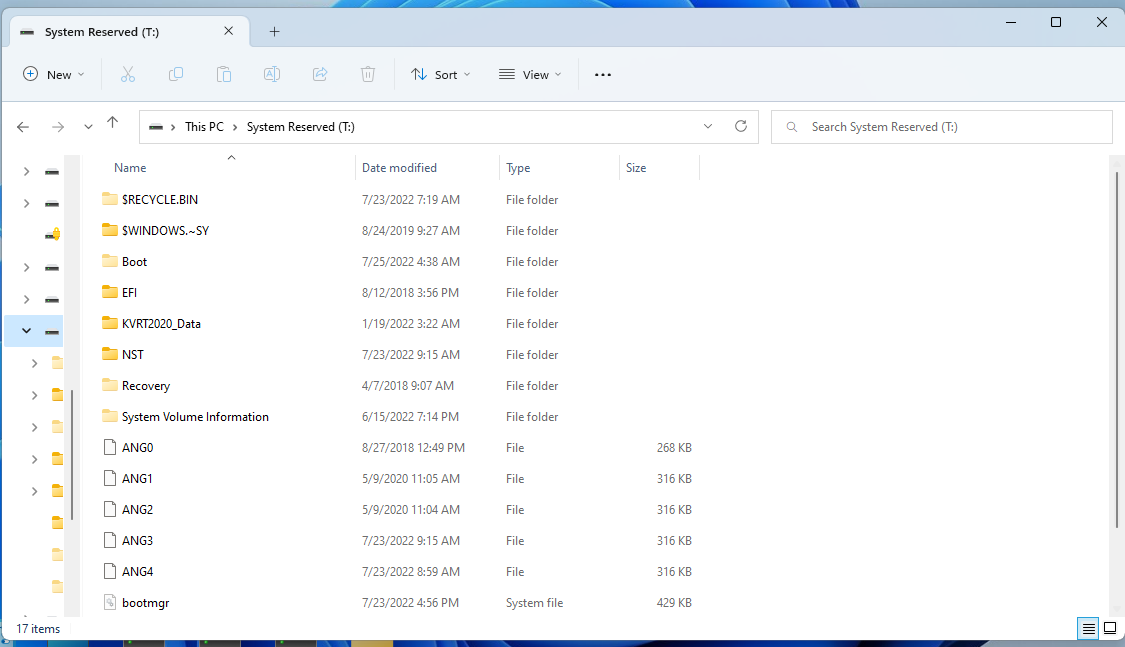Open the New item dropdown
Viewport: 1125px width, 647px height.
coord(54,75)
